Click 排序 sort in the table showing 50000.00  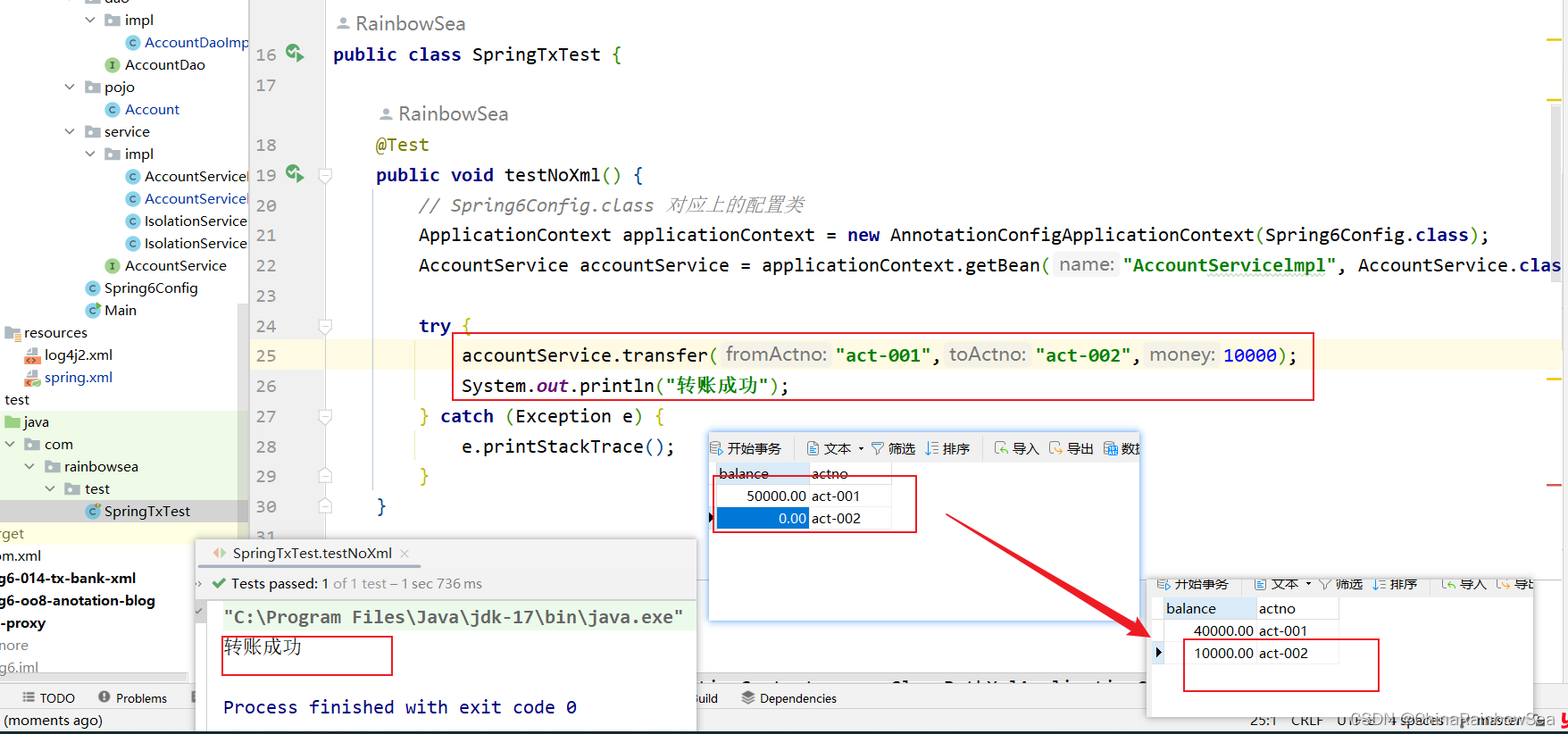point(947,448)
